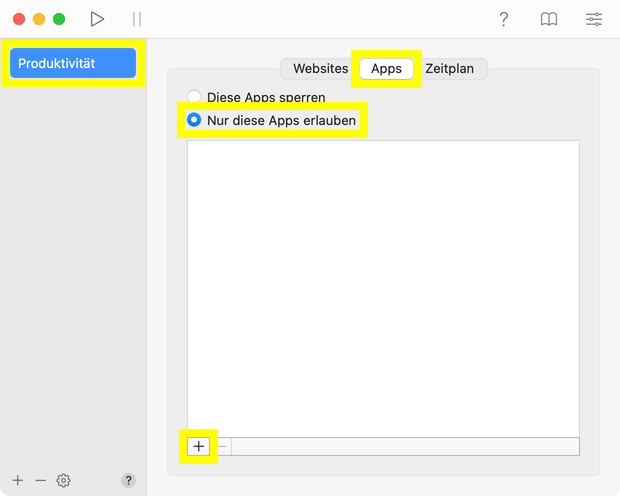Add an app with the list plus button

pos(199,446)
